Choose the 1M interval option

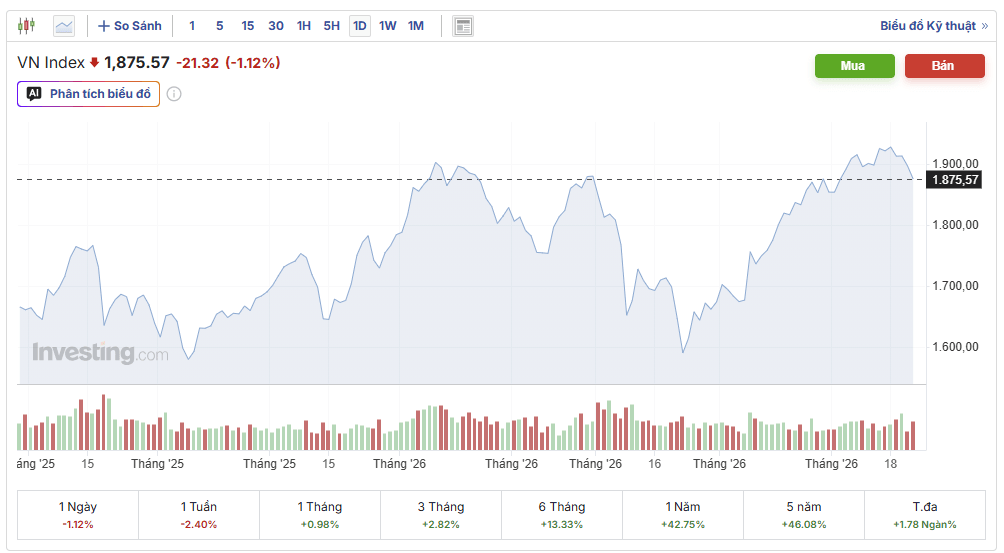[416, 26]
